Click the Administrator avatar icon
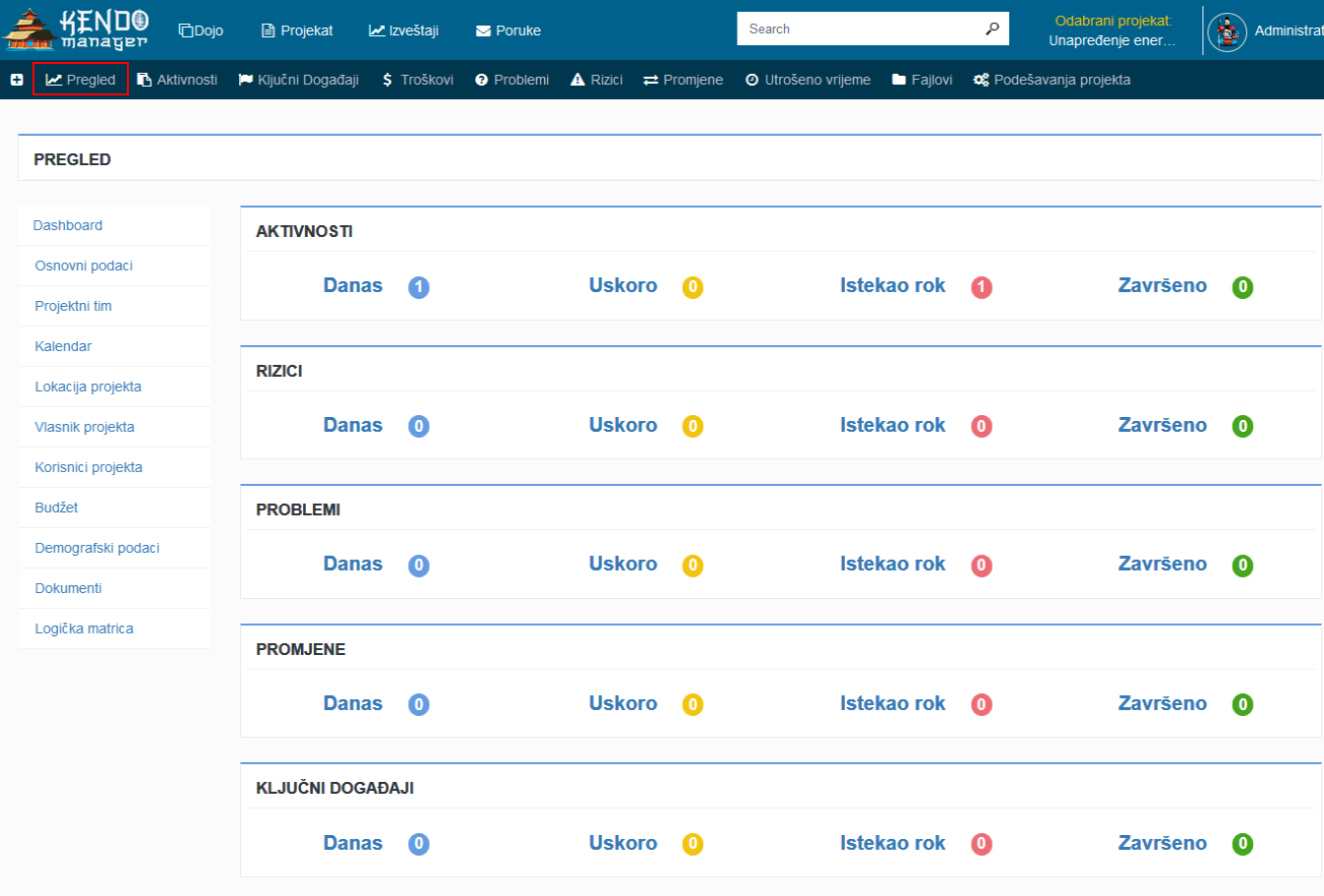1324x896 pixels. coord(1227,31)
